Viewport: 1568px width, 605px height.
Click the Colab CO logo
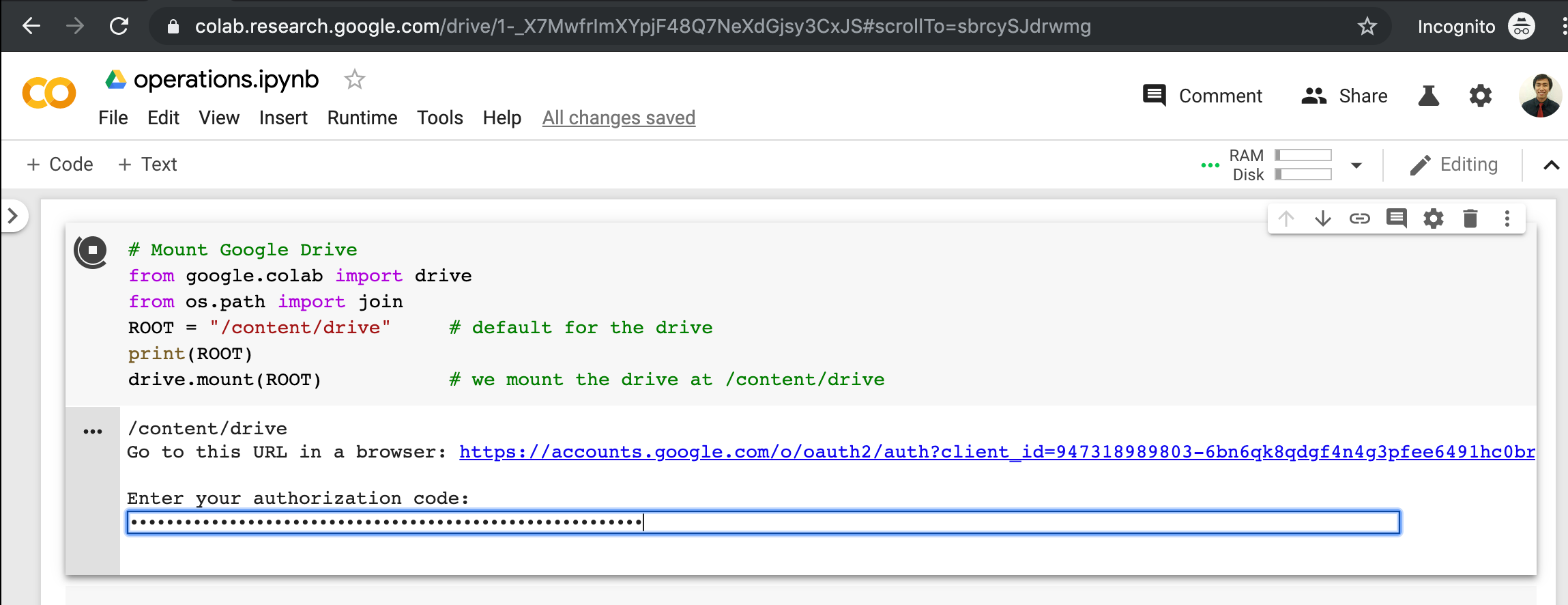pos(49,93)
